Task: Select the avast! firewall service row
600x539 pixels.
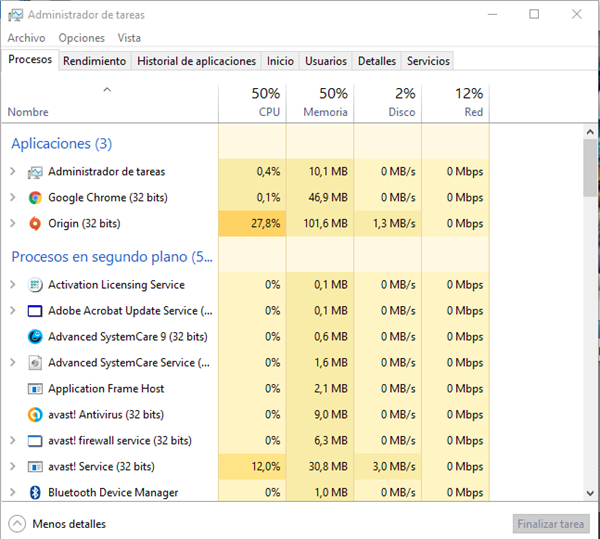Action: pos(119,441)
